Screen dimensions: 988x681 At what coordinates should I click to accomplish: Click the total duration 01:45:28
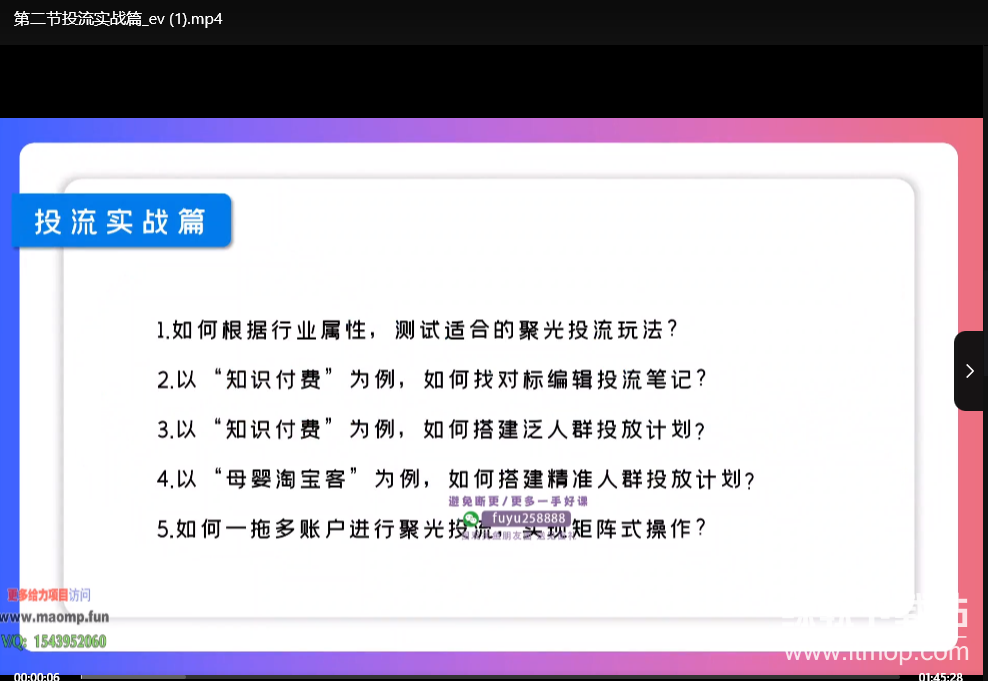pyautogui.click(x=940, y=677)
